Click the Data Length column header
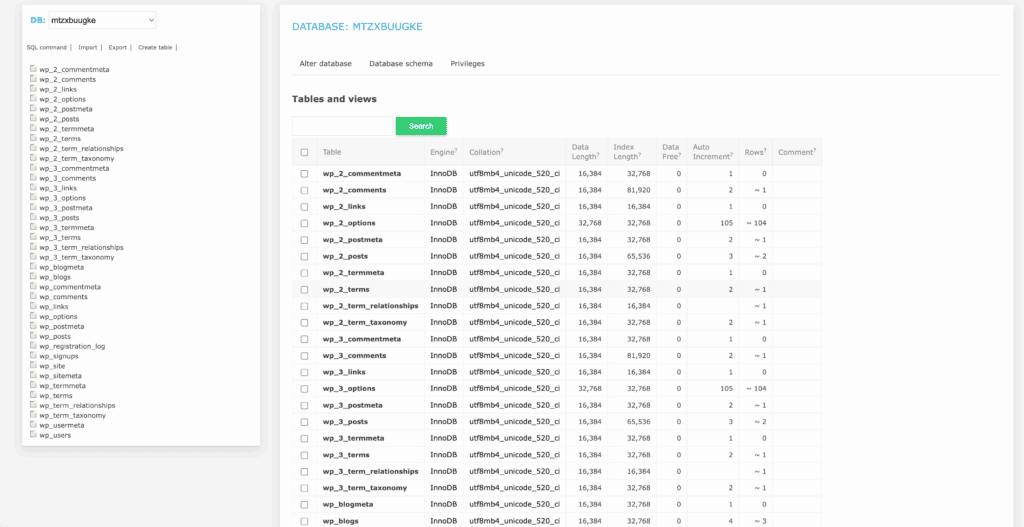1024x527 pixels. coord(584,152)
